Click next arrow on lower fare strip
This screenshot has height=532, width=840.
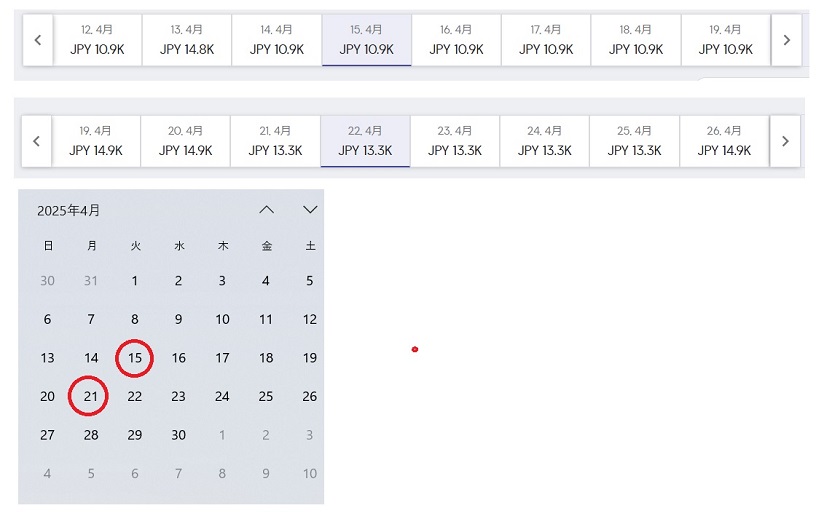(785, 141)
